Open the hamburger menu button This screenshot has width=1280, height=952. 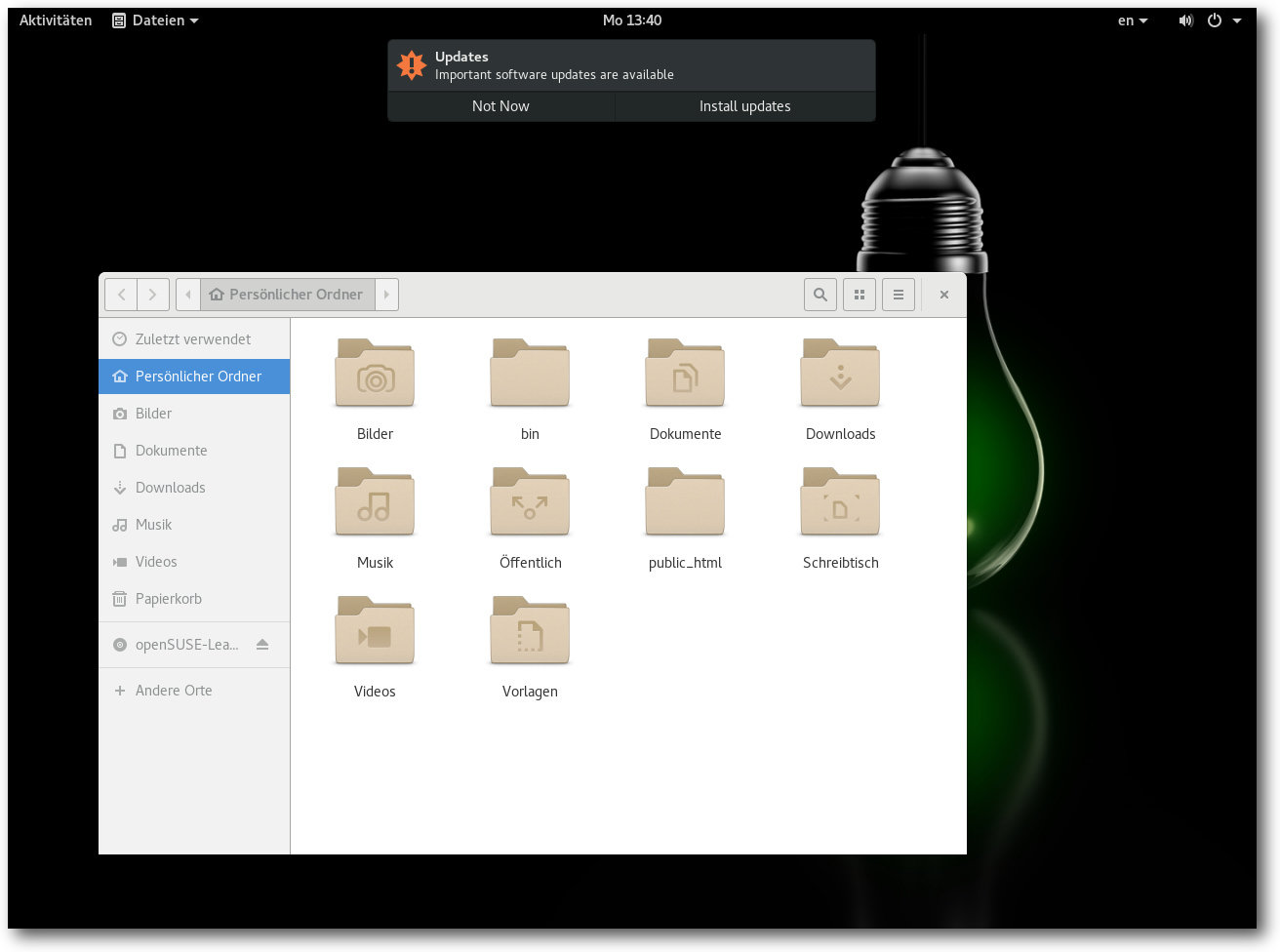coord(899,295)
